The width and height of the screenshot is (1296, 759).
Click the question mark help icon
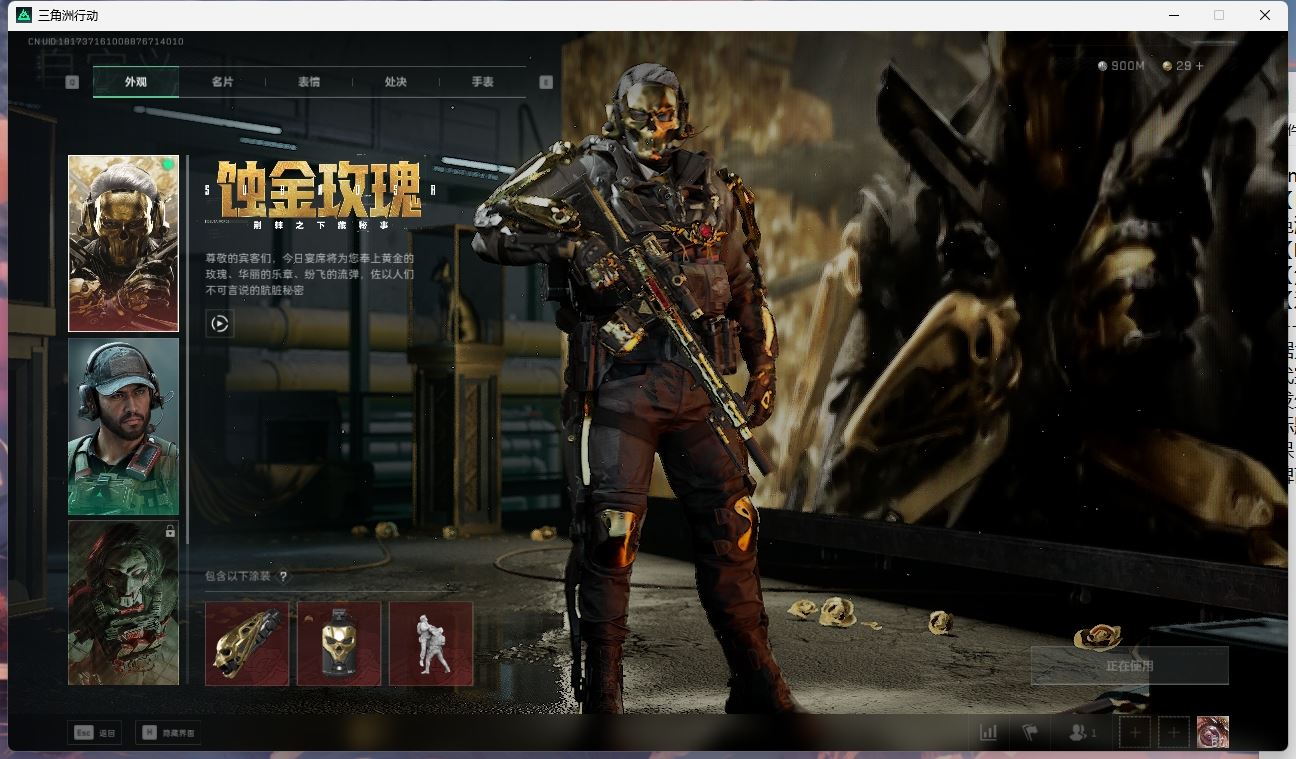[x=284, y=577]
